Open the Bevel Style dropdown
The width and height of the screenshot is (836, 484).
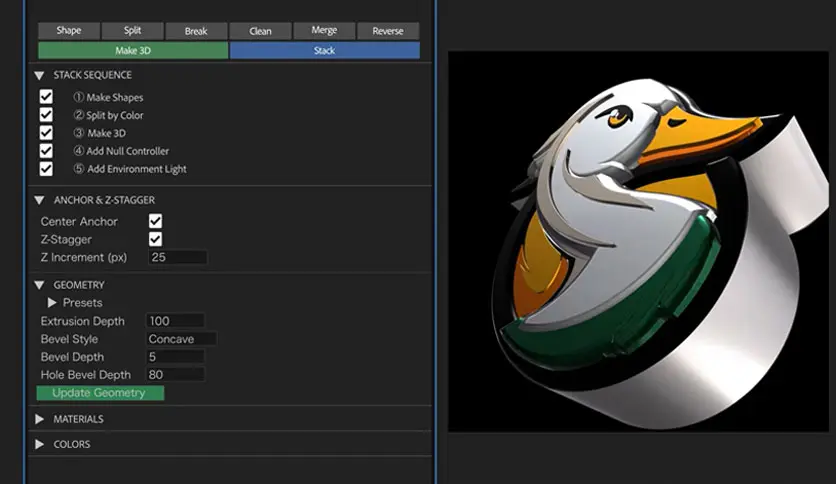[x=181, y=338]
